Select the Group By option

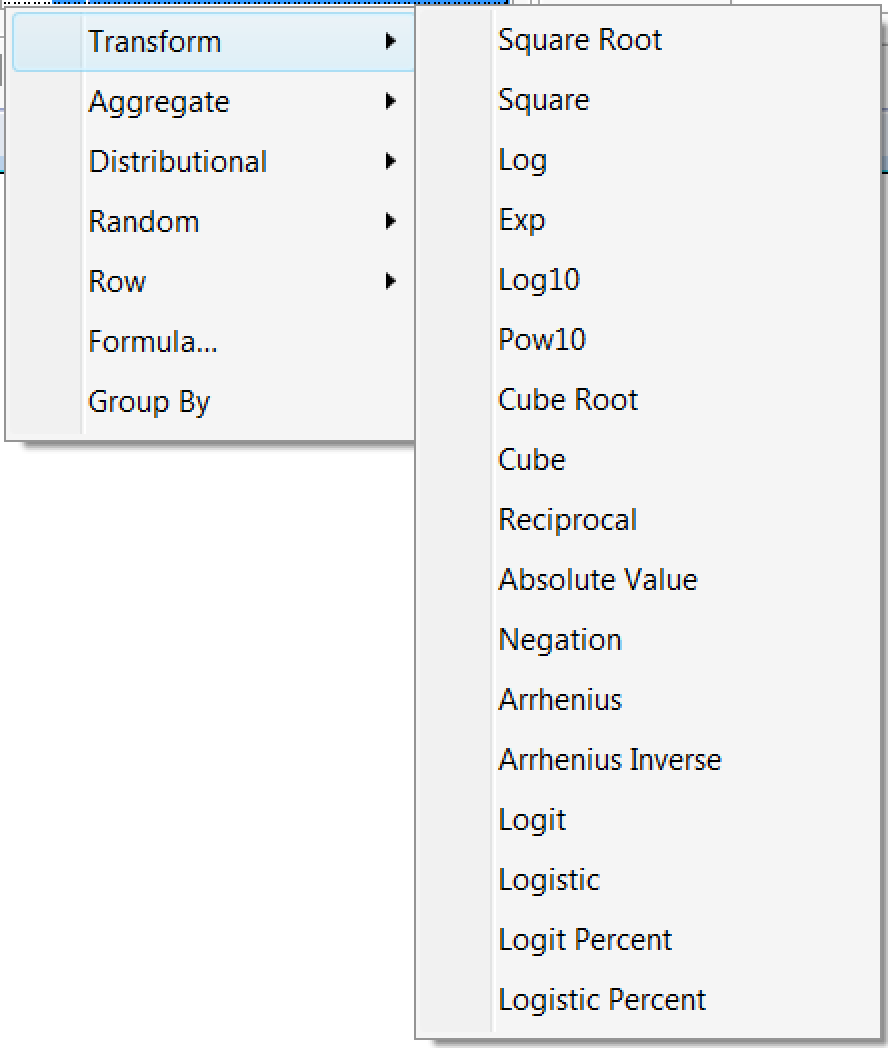[x=149, y=402]
